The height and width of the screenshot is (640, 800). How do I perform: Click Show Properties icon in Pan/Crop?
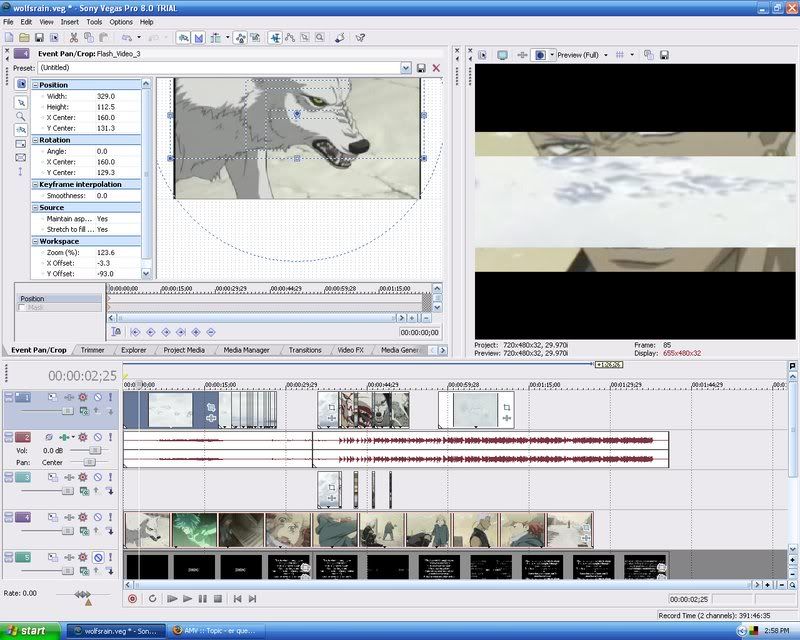point(21,84)
